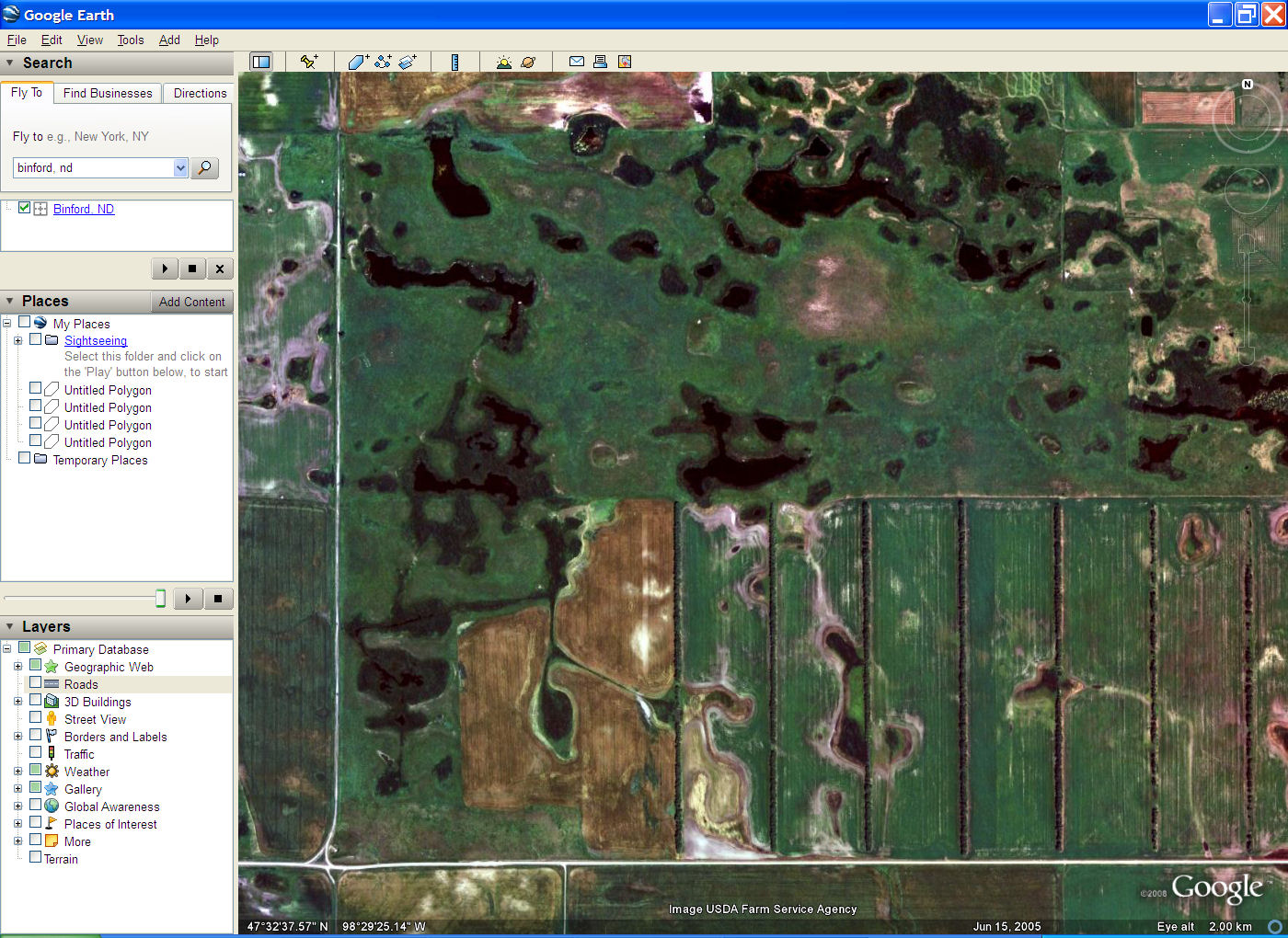1288x938 pixels.
Task: Click the Add Path toolbar icon
Action: tap(383, 62)
